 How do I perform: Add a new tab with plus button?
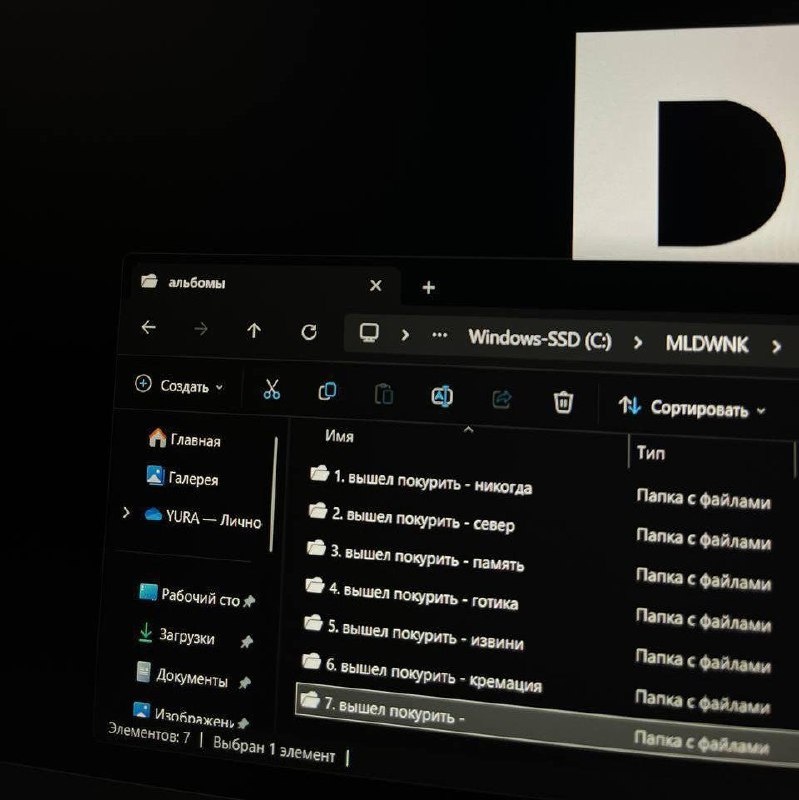click(x=429, y=288)
